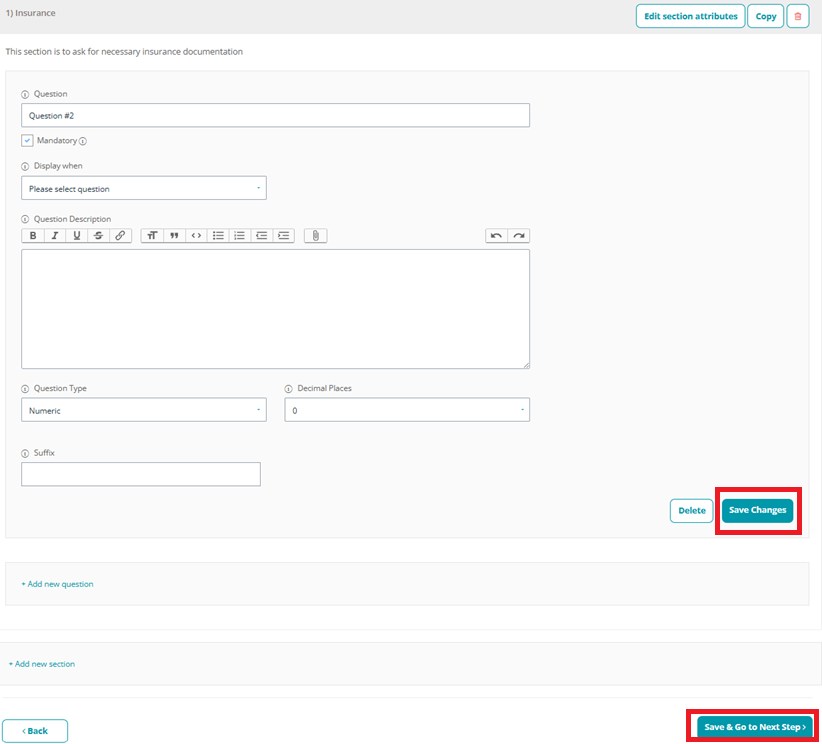The image size is (822, 744).
Task: Click the '1) Insurance' section heading
Action: [30, 13]
